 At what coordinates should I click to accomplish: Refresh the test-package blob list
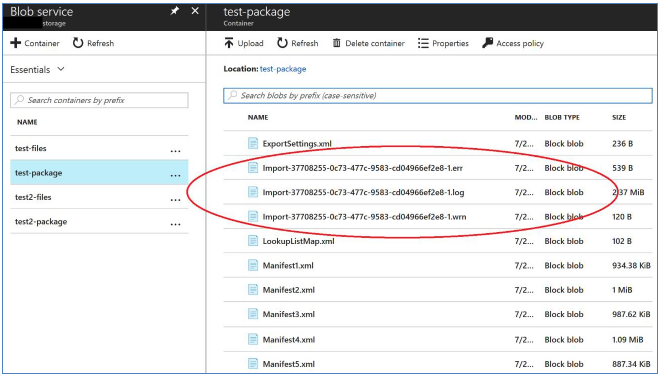[x=297, y=43]
